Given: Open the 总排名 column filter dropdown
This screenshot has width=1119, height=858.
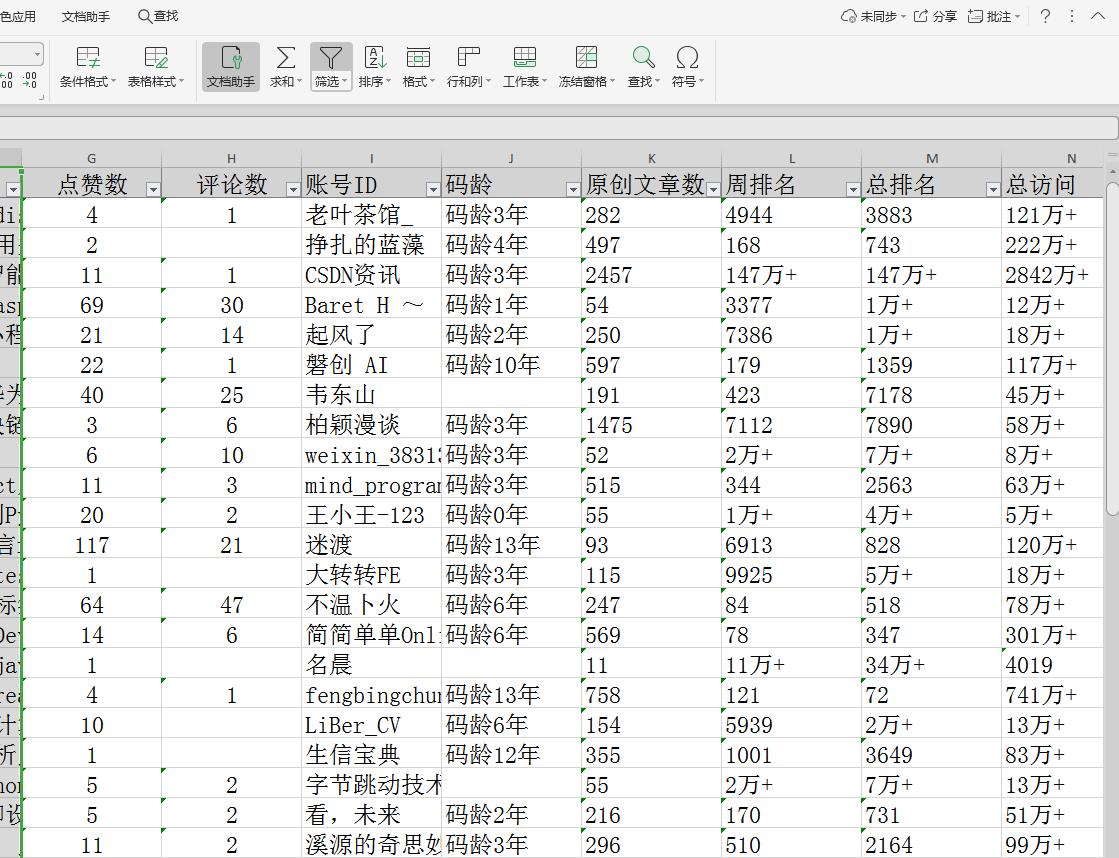Looking at the screenshot, I should click(992, 188).
